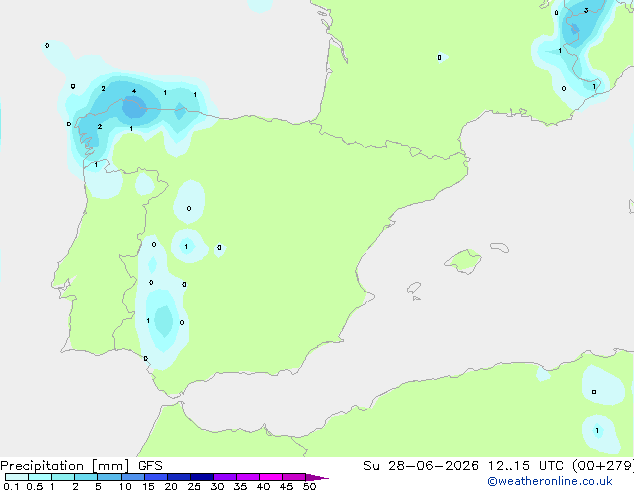634x490 pixels.
Task: Select the 40–45 mm magenta legend swatch
Action: [271, 477]
